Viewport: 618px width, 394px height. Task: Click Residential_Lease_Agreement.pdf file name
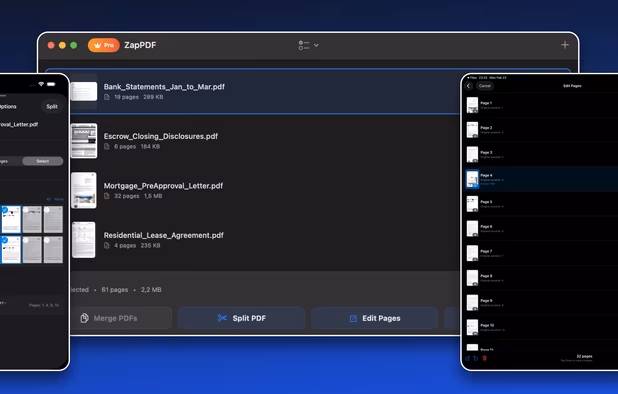(164, 235)
